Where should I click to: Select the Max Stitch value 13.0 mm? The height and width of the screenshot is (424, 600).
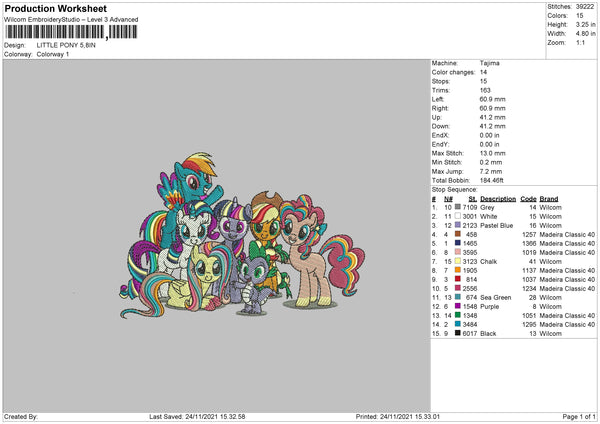tap(492, 153)
